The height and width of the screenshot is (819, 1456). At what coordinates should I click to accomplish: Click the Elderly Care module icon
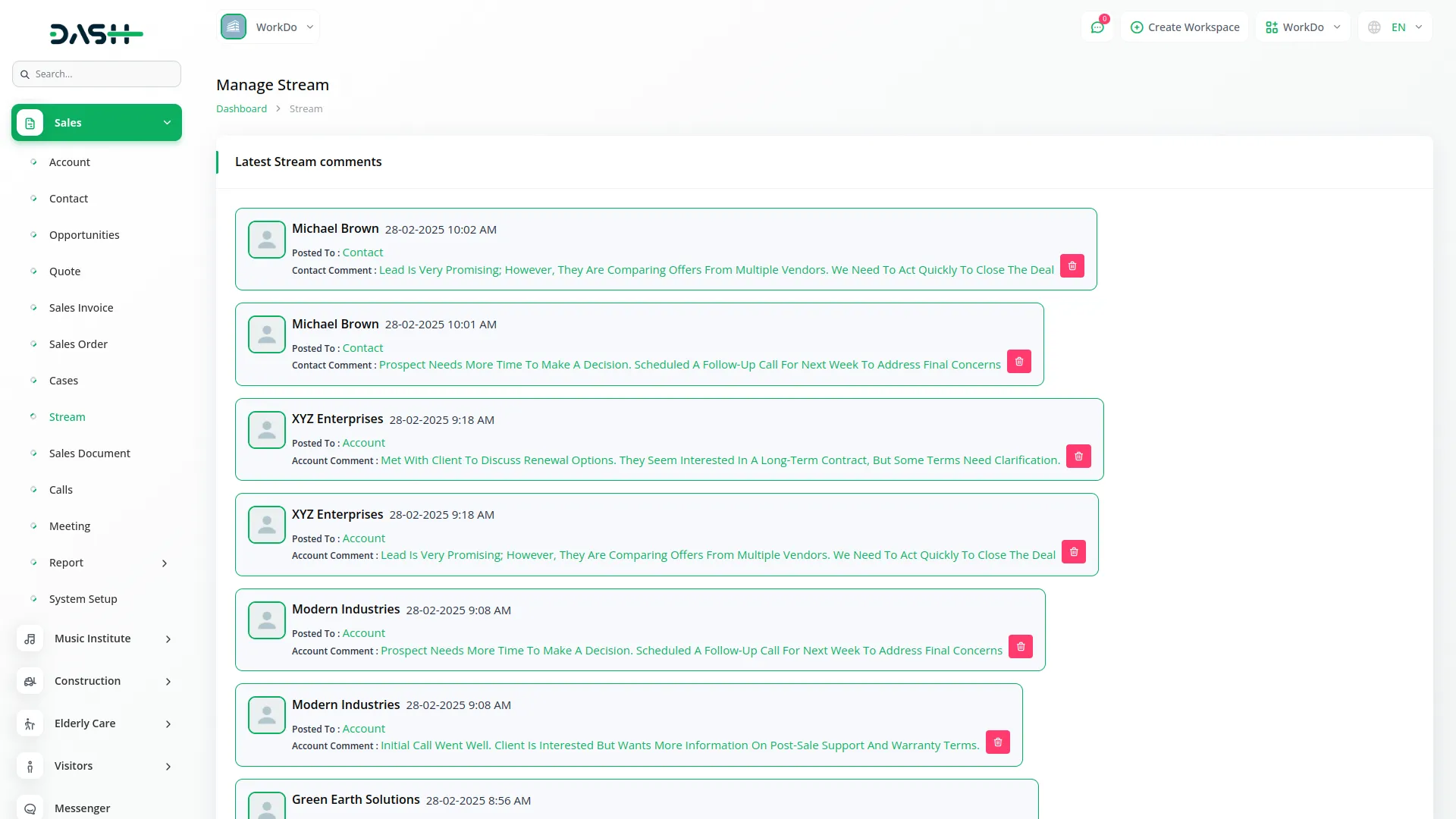[x=30, y=723]
